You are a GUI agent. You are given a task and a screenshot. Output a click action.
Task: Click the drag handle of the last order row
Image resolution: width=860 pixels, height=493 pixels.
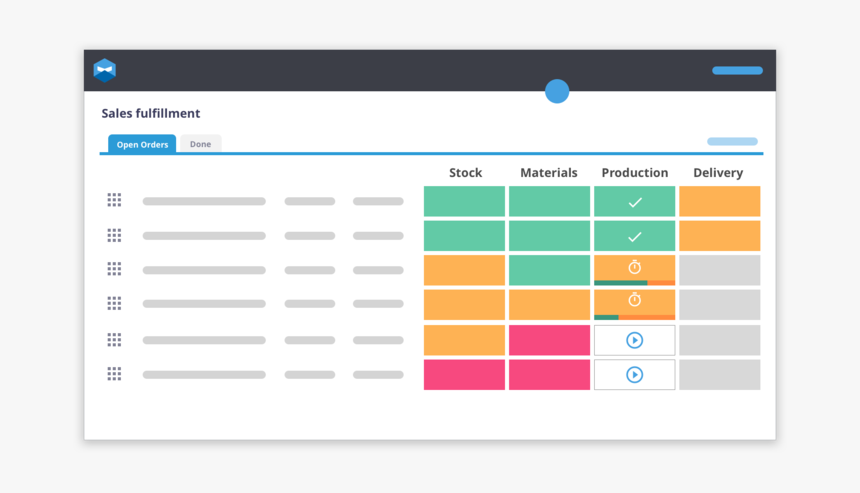pos(114,374)
